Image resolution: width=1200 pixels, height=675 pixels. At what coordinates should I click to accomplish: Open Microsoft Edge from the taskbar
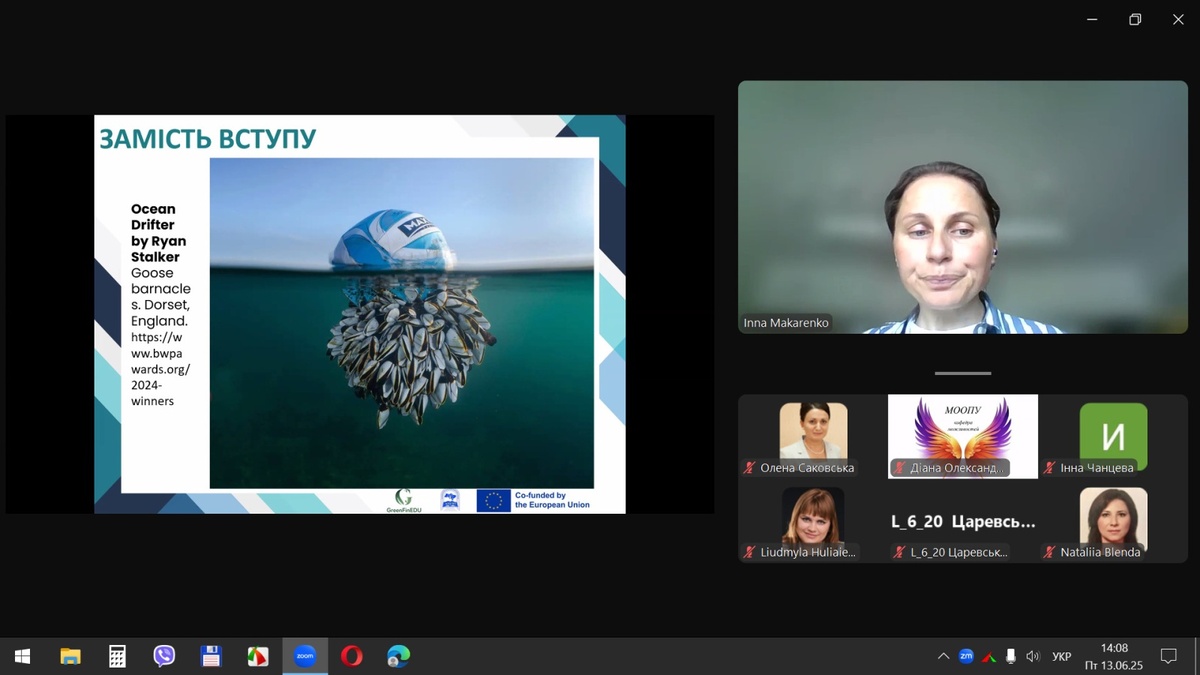tap(399, 656)
